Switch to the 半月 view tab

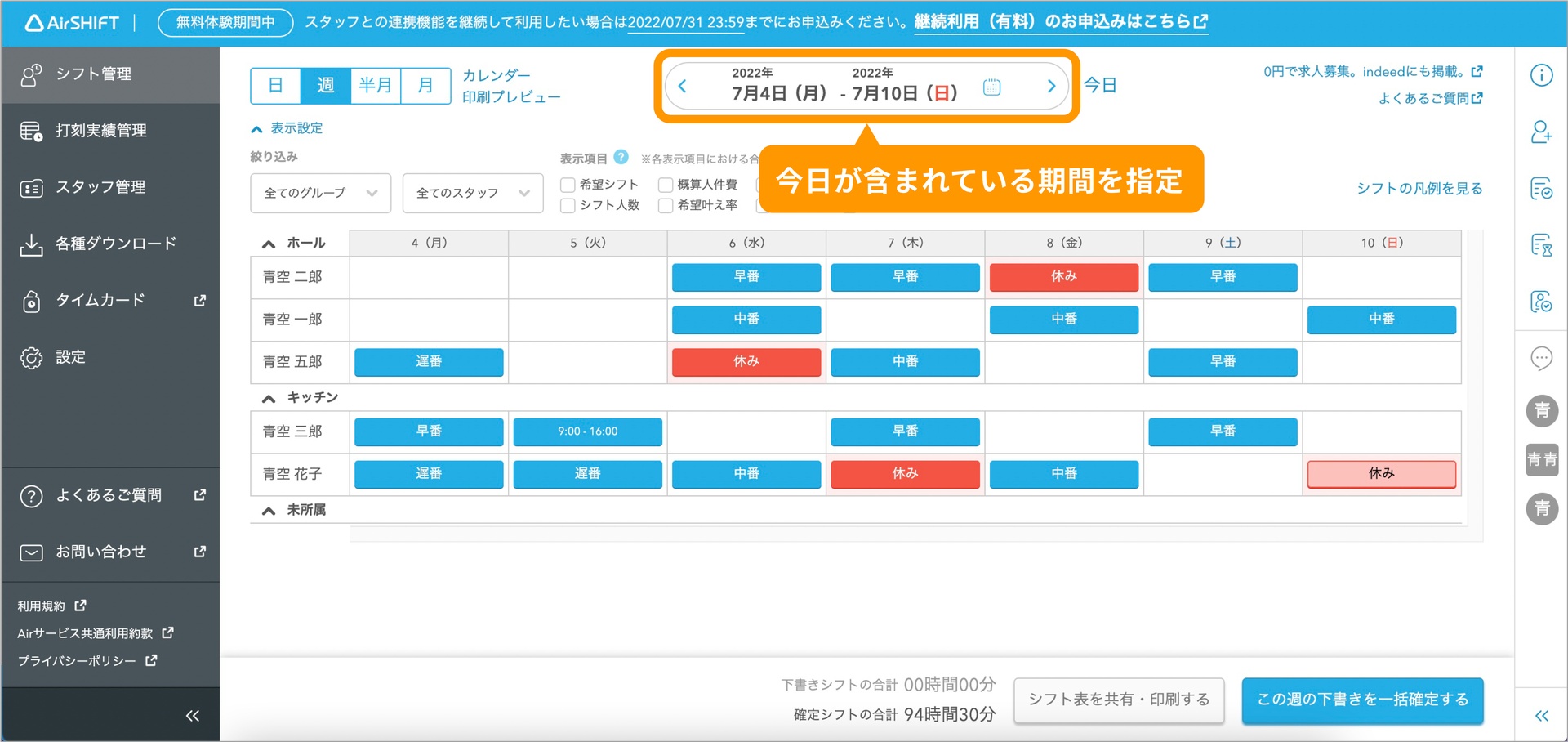pos(375,86)
